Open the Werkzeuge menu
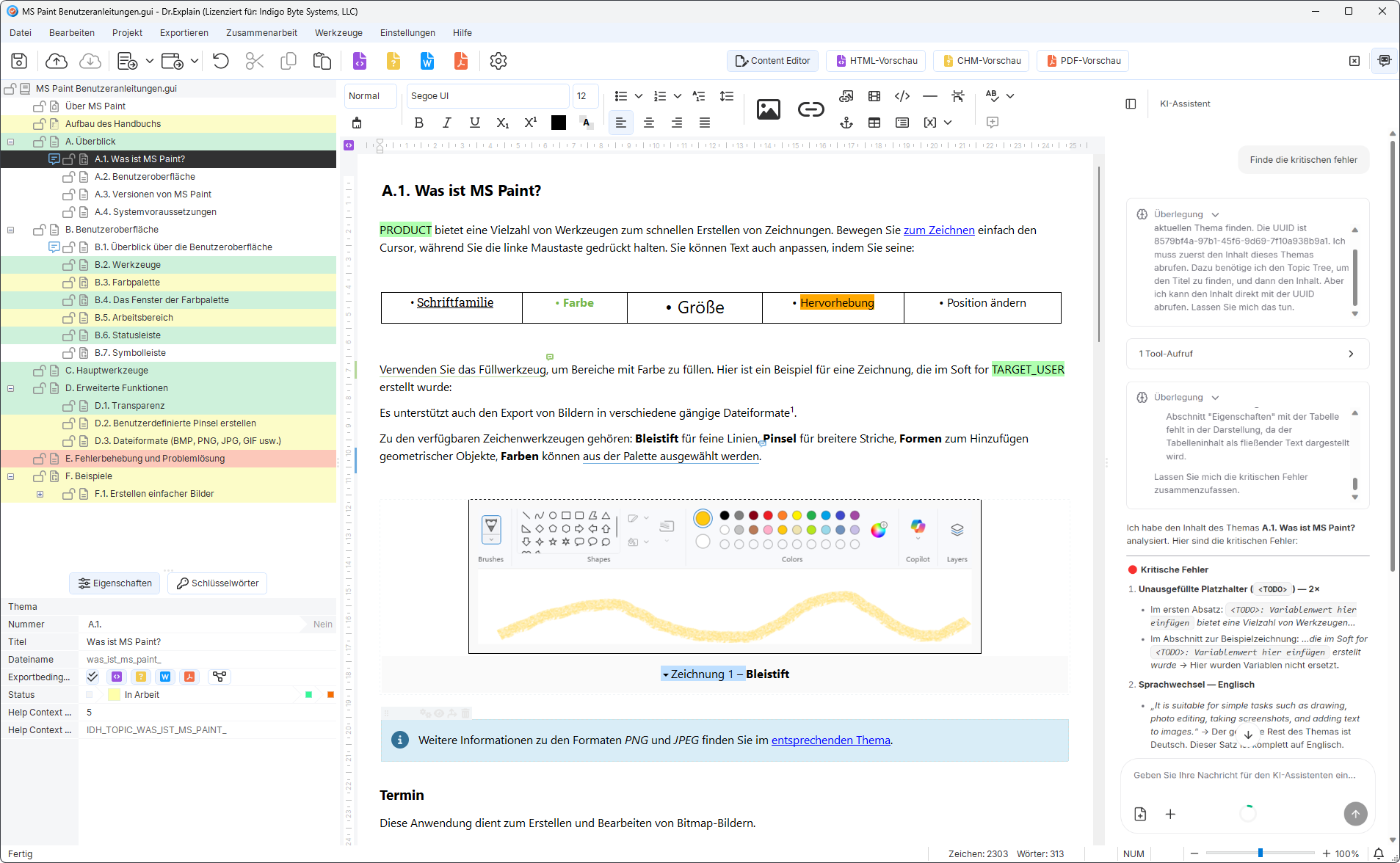 coord(338,33)
